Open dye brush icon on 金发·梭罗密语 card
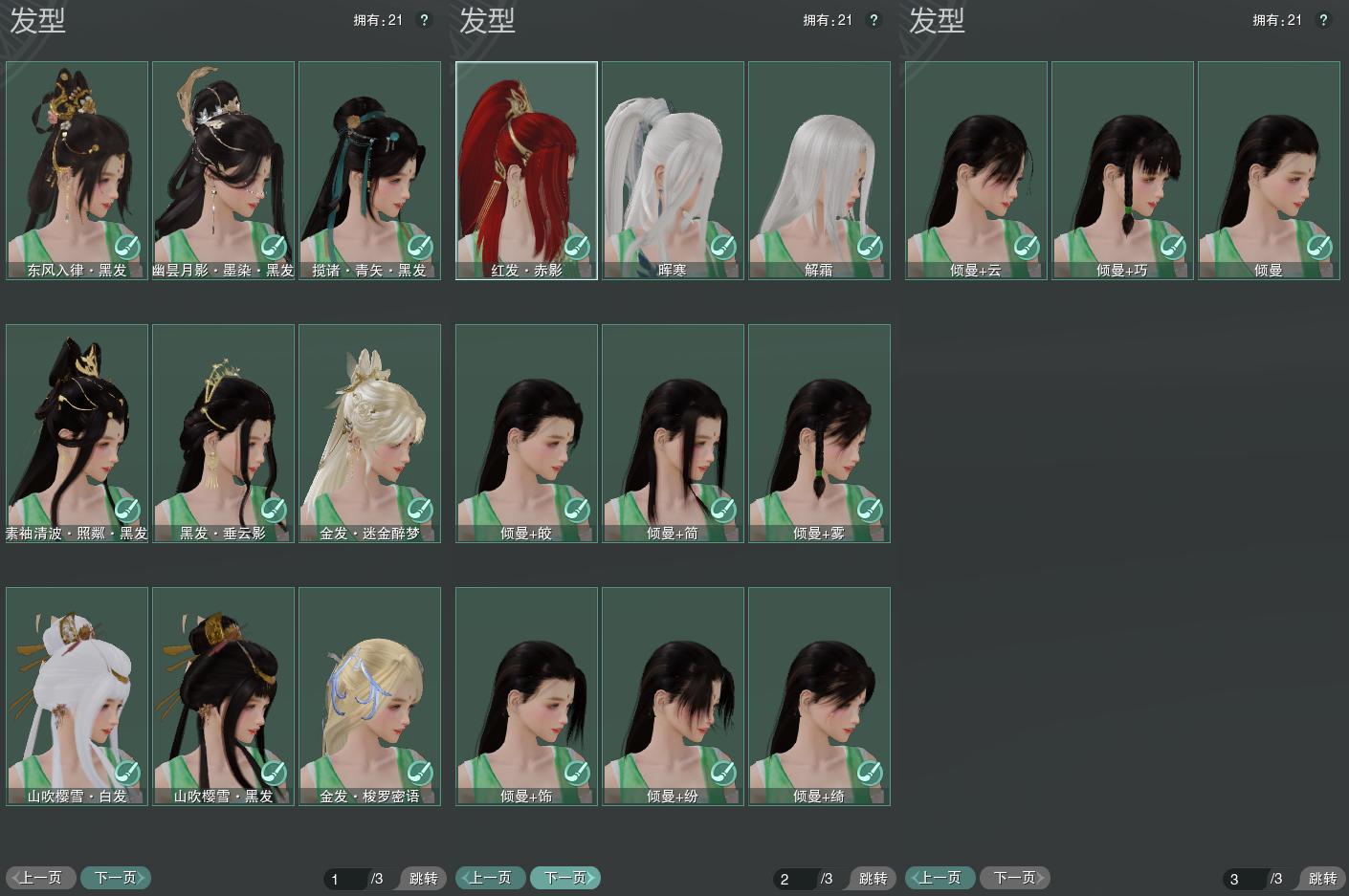This screenshot has height=896, width=1349. (x=420, y=773)
